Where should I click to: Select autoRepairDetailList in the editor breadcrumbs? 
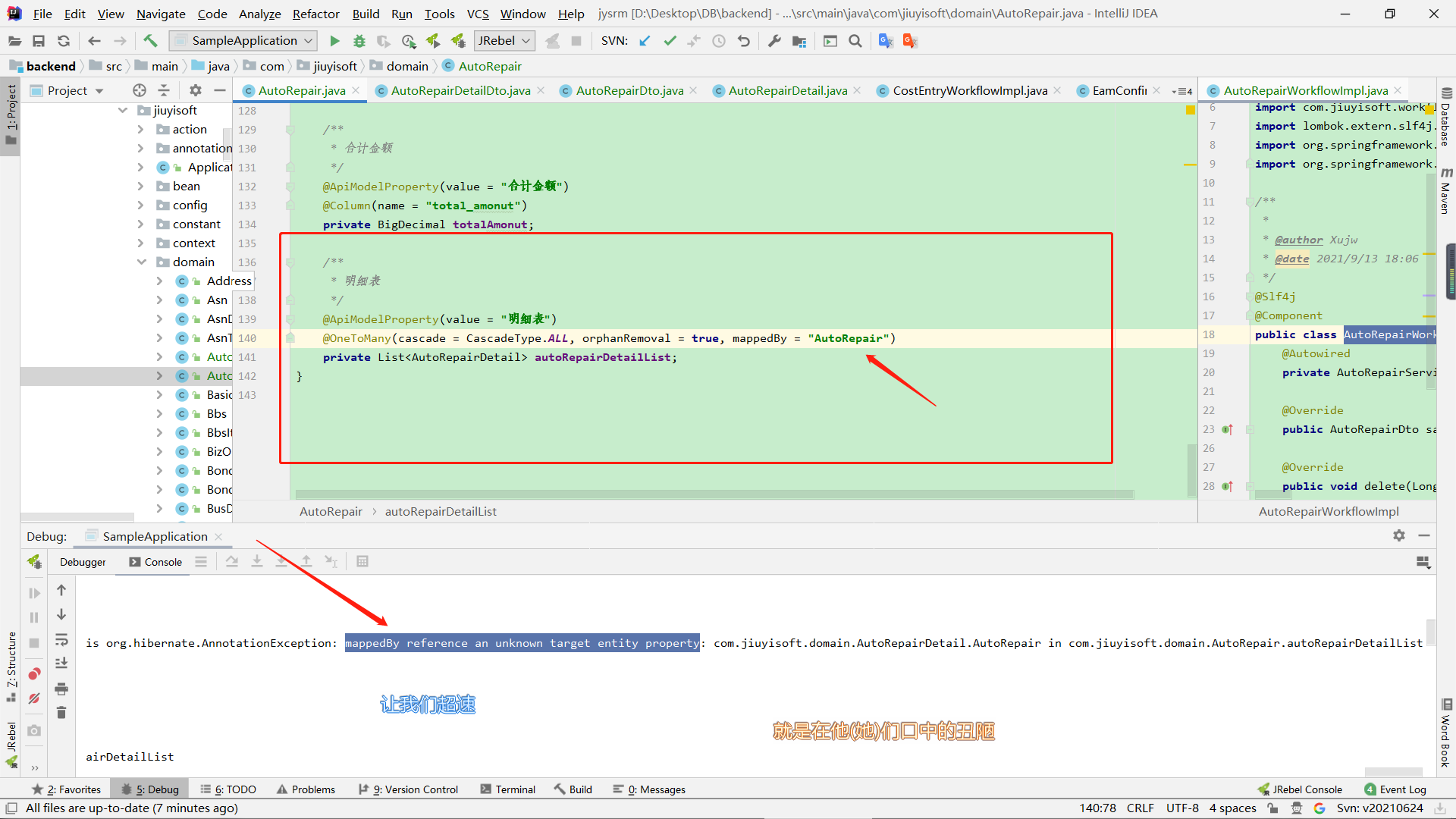[441, 511]
